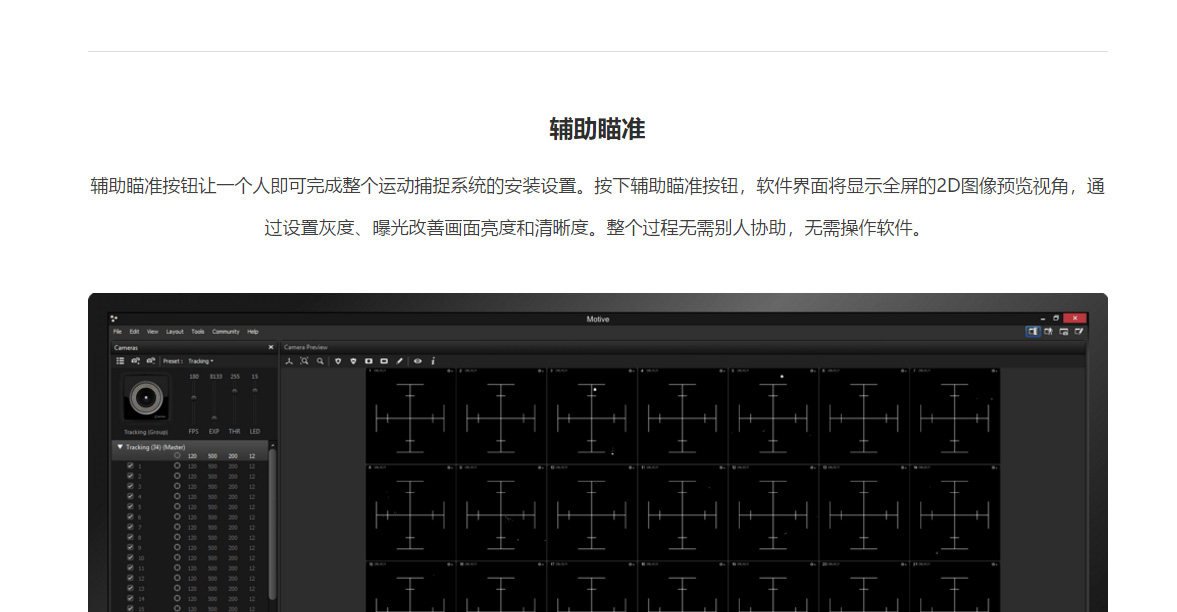Click the FPS slider handle
1177x612 pixels.
pyautogui.click(x=194, y=396)
